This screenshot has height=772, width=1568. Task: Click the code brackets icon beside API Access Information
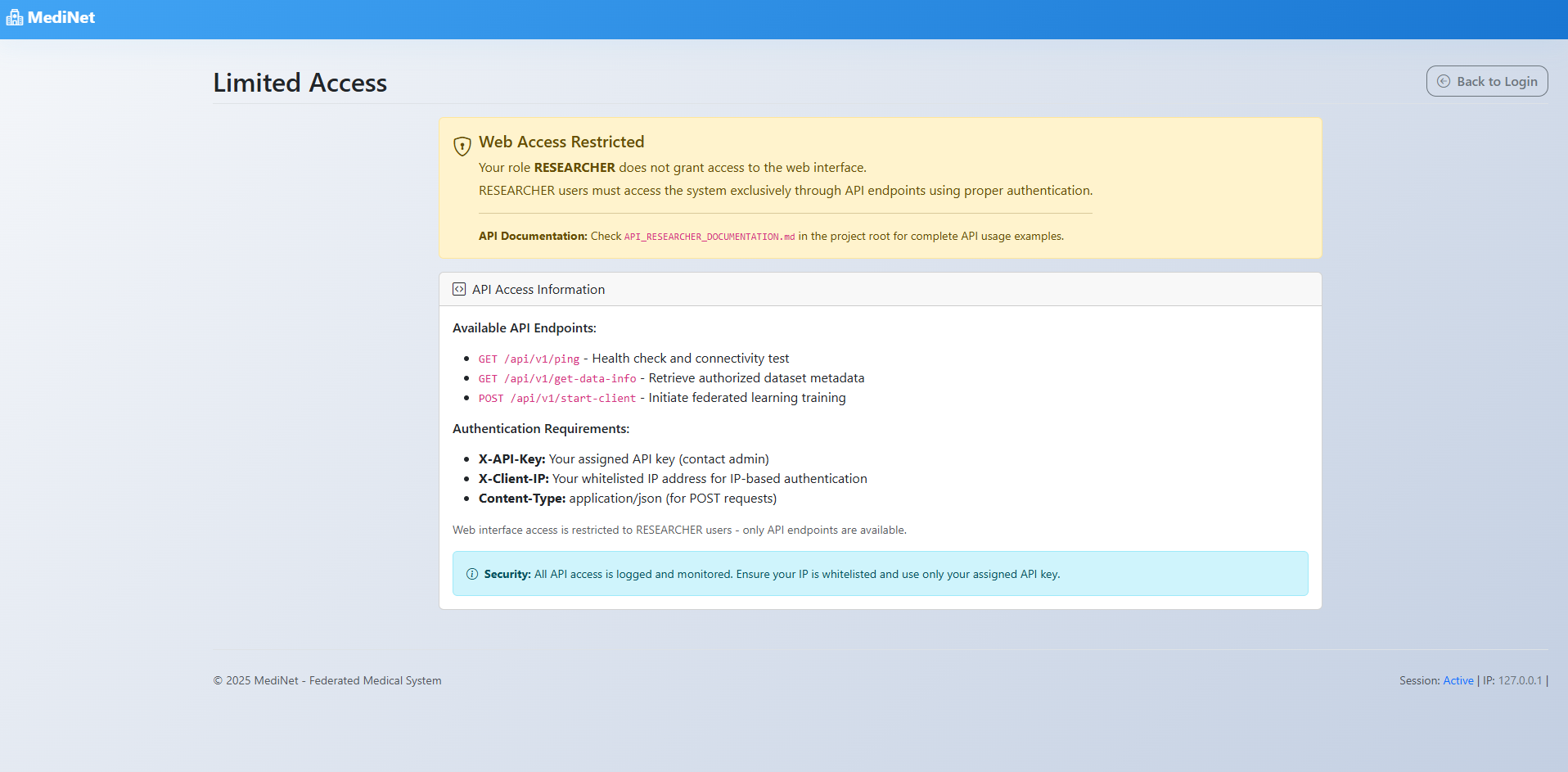460,289
